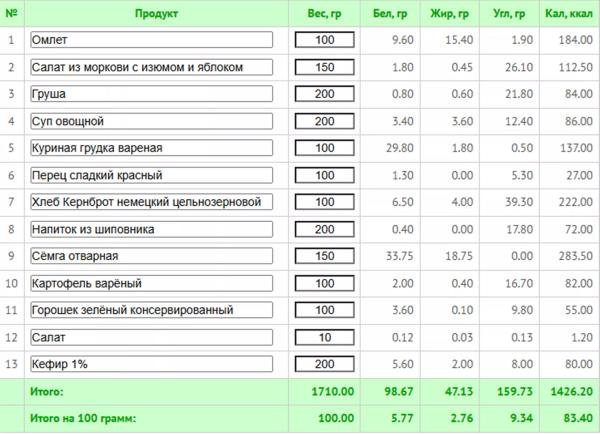Focus the weight input for Перец сладкий красный
Screen dimensions: 600x434
click(x=324, y=175)
